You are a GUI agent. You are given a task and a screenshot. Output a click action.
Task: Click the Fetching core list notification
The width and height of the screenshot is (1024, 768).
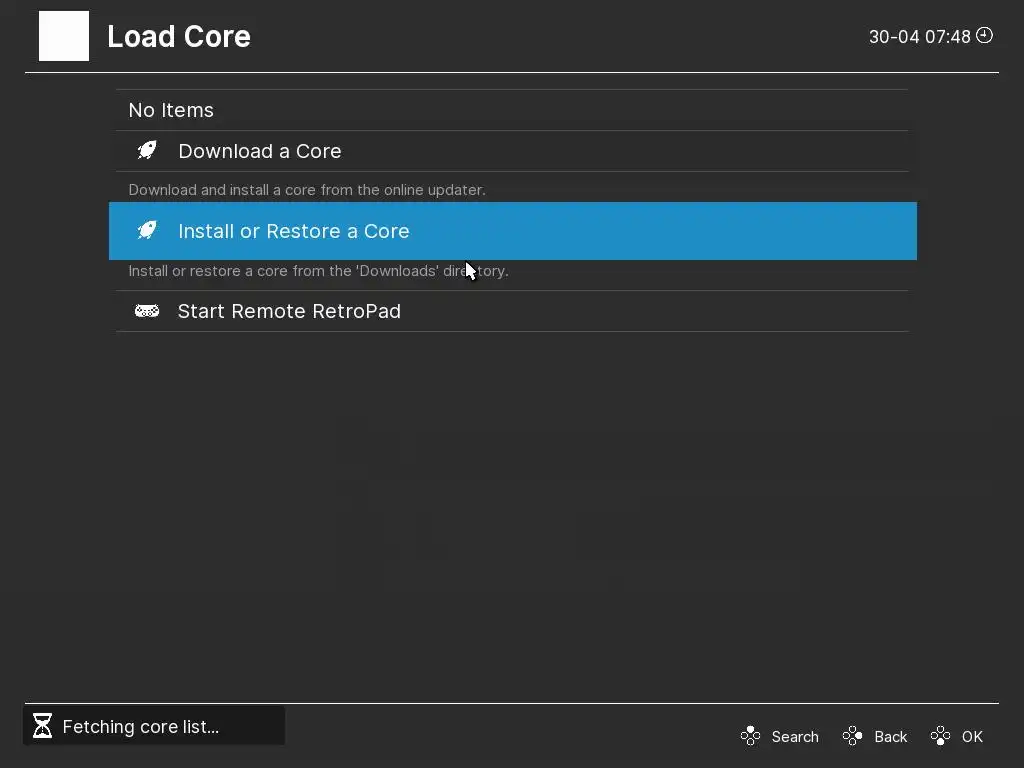[x=140, y=727]
